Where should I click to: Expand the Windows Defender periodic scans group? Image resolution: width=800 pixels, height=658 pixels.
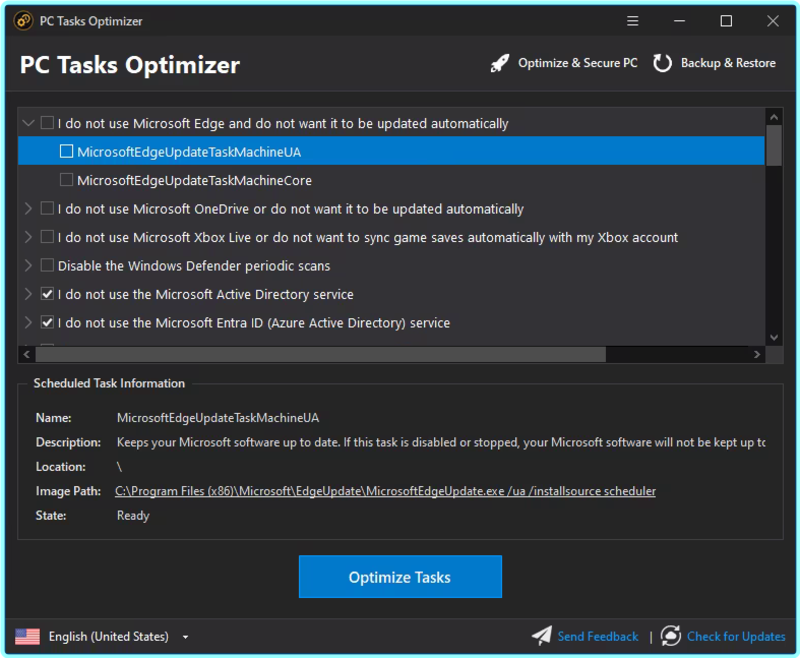pos(29,265)
